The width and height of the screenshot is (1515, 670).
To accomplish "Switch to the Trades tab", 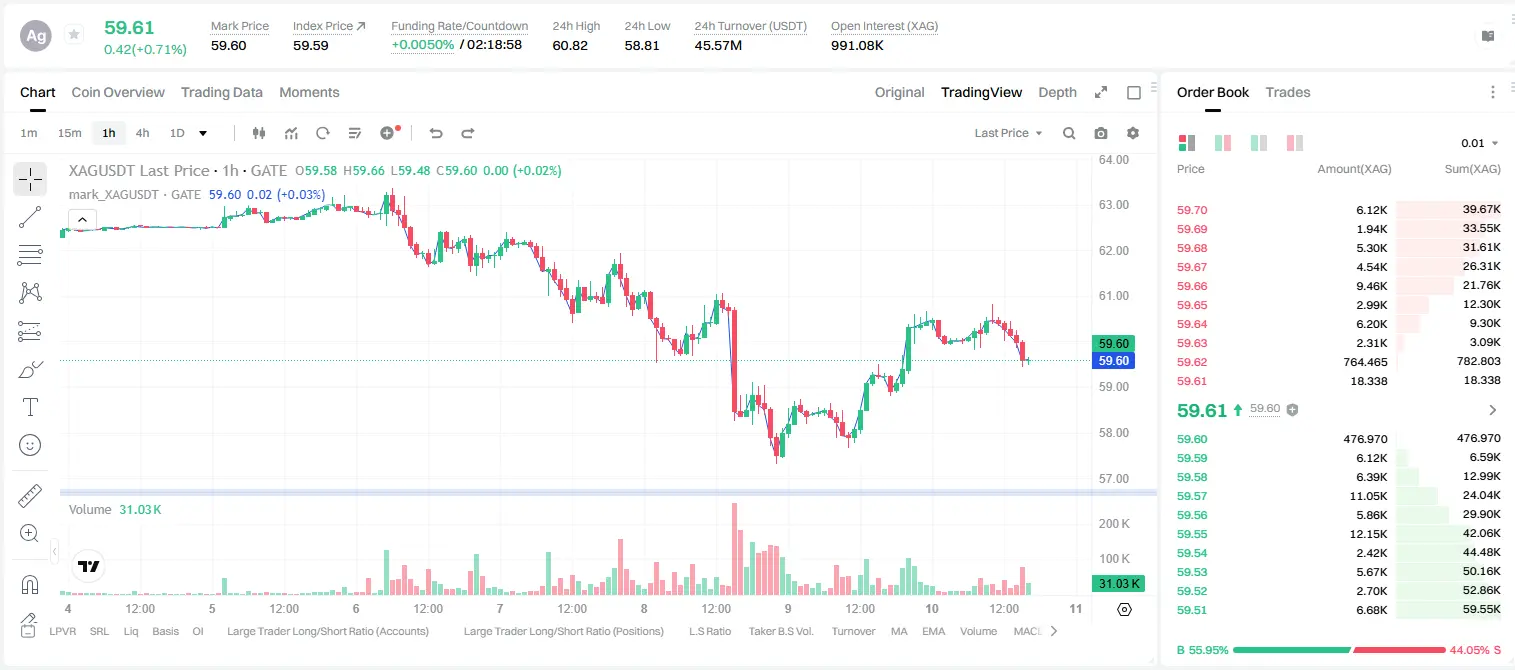I will 1287,92.
